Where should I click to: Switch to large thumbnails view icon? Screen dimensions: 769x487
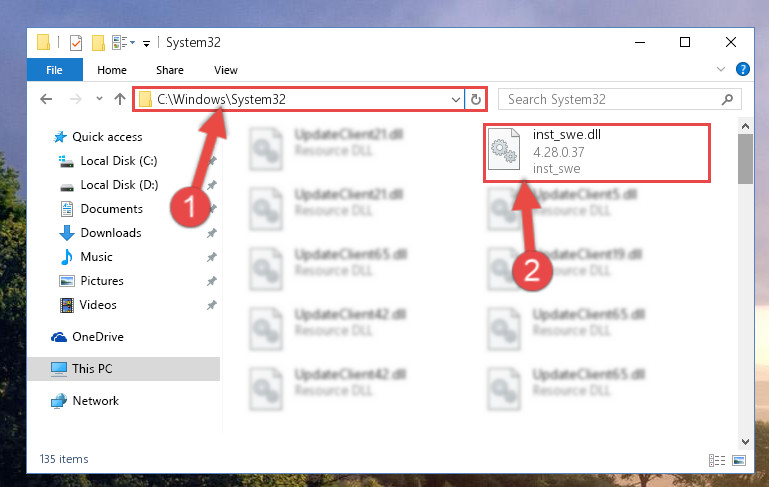(x=739, y=460)
